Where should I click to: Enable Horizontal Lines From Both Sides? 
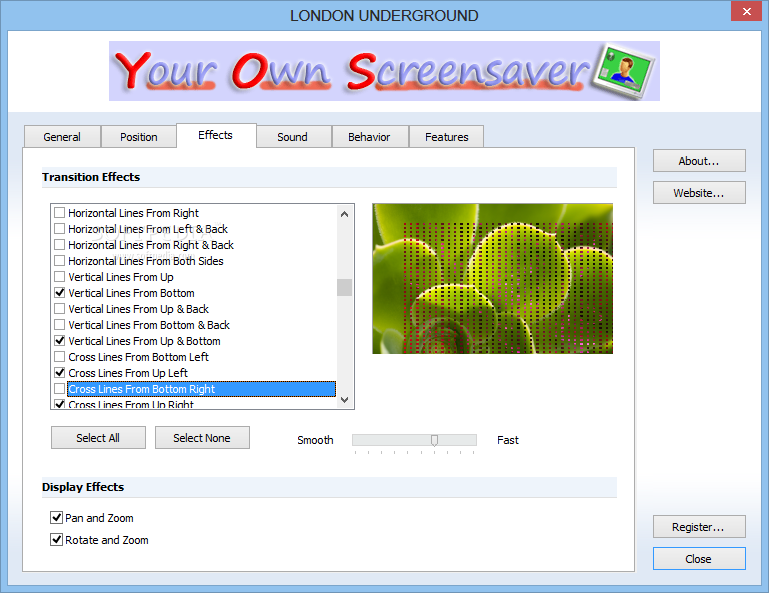coord(59,261)
